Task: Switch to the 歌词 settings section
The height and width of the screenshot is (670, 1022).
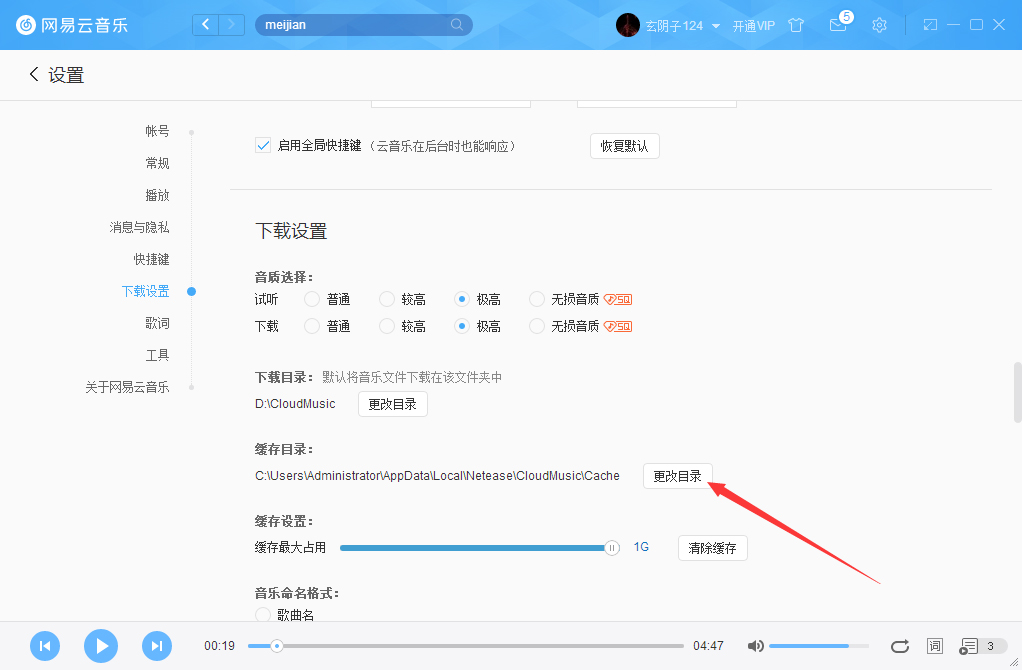Action: point(157,322)
